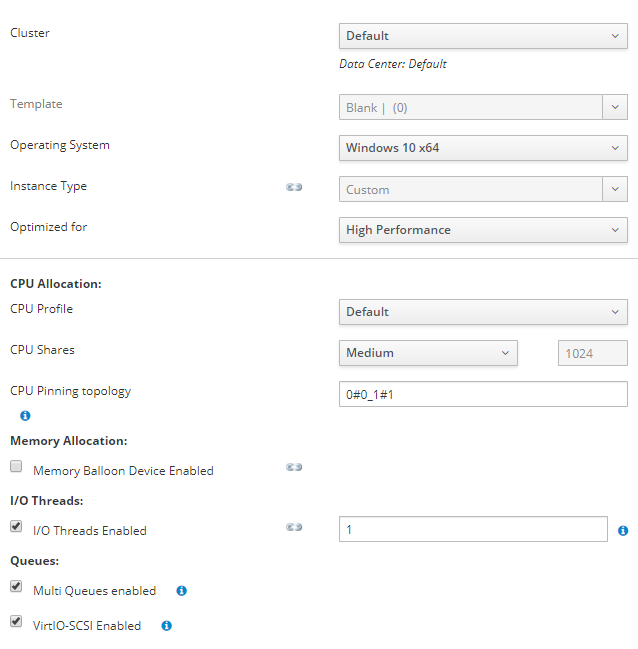
Task: Click link icon next to Memory Balloon Device
Action: [294, 467]
